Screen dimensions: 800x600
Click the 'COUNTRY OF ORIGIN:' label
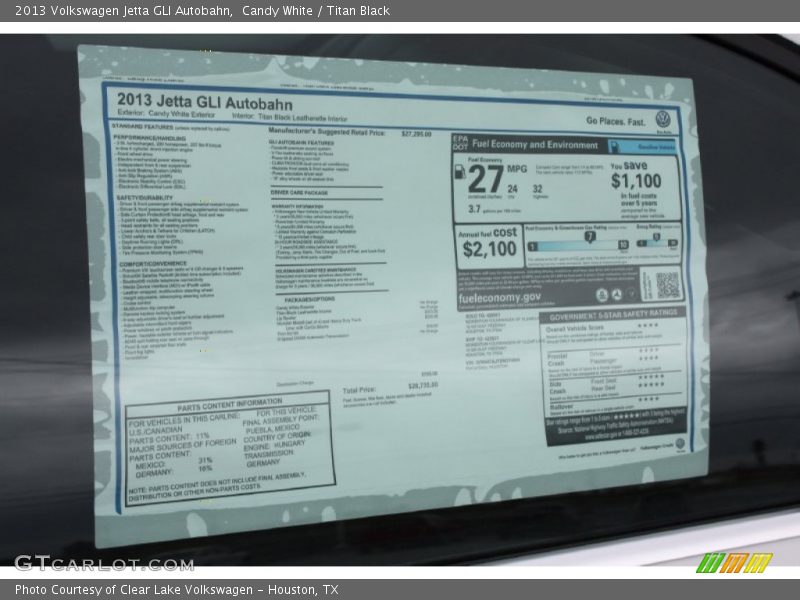pos(277,437)
